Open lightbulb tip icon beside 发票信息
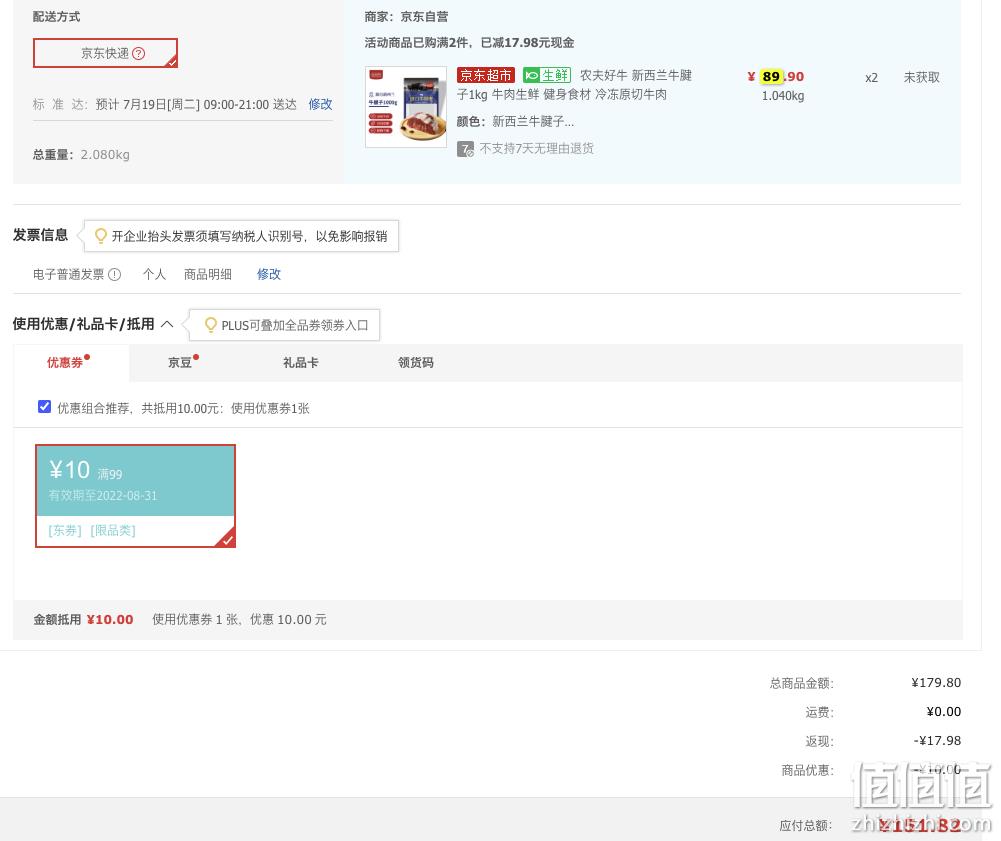Screen dimensions: 1001x841 100,236
